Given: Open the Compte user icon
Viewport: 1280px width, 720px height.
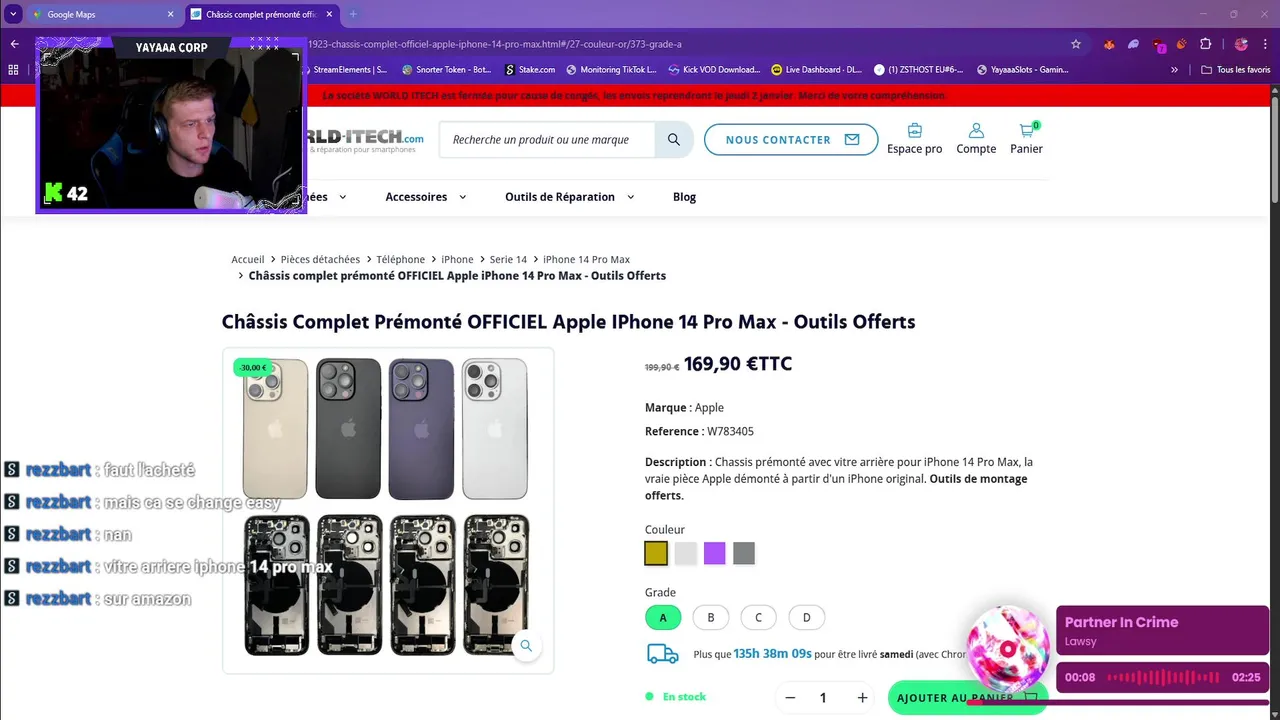Looking at the screenshot, I should click(976, 131).
